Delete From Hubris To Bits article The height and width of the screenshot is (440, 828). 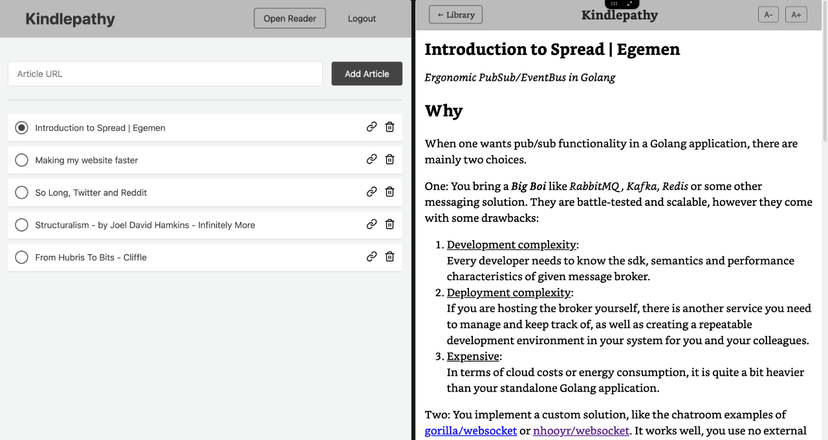tap(390, 256)
